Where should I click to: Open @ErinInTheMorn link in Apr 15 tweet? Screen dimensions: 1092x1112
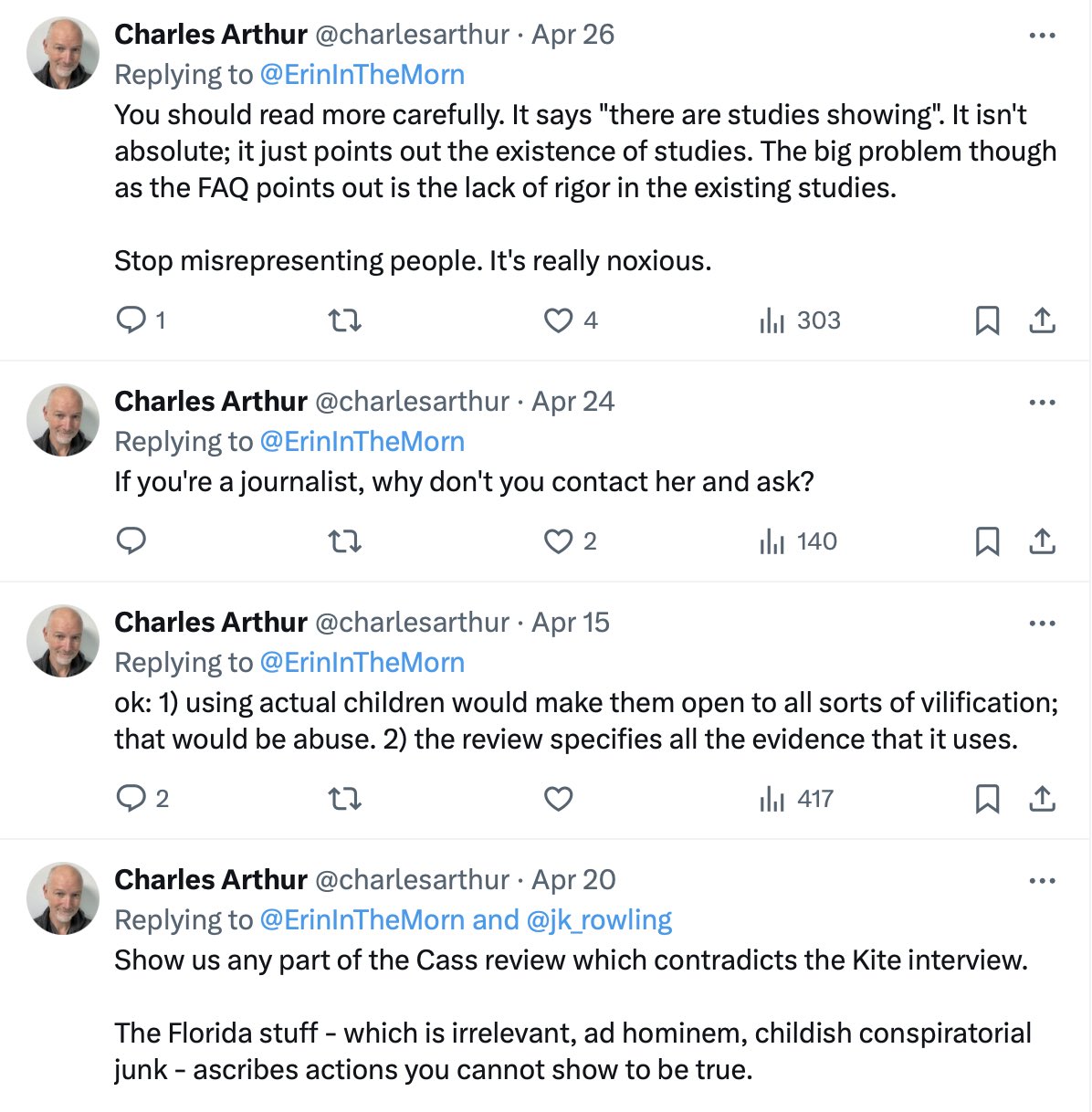pyautogui.click(x=362, y=662)
